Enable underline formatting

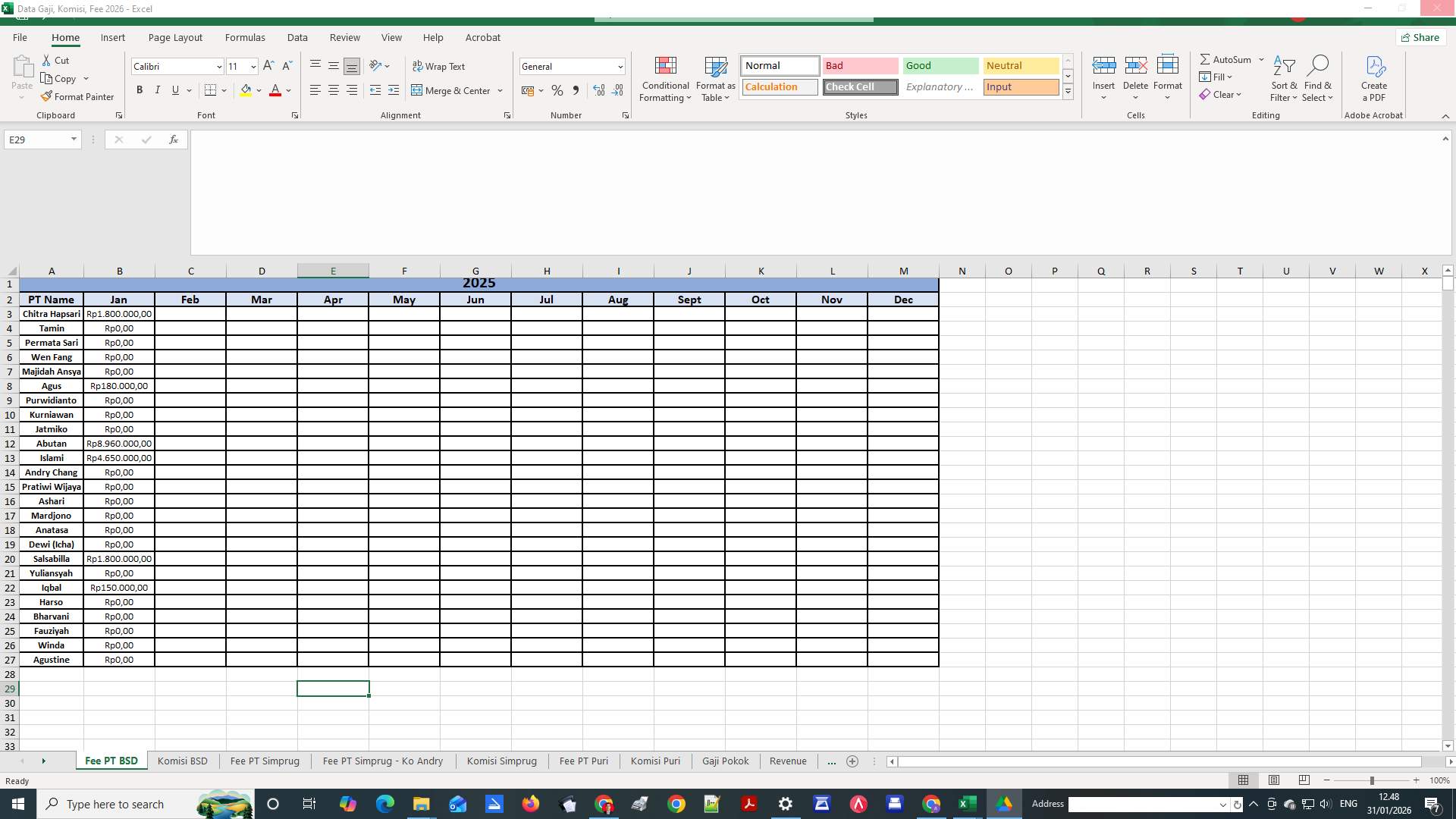[175, 90]
